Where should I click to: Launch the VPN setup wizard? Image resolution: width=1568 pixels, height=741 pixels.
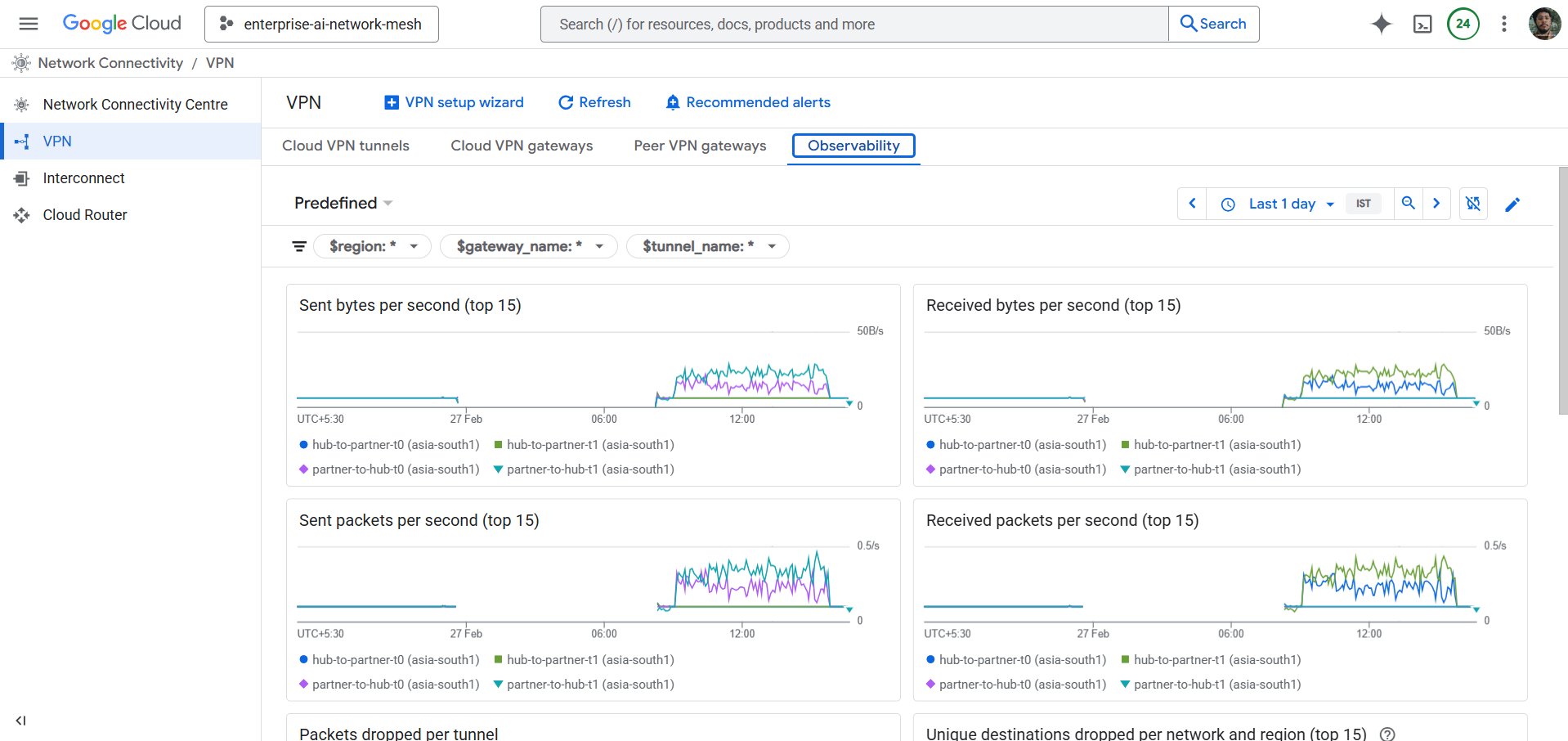click(x=454, y=102)
